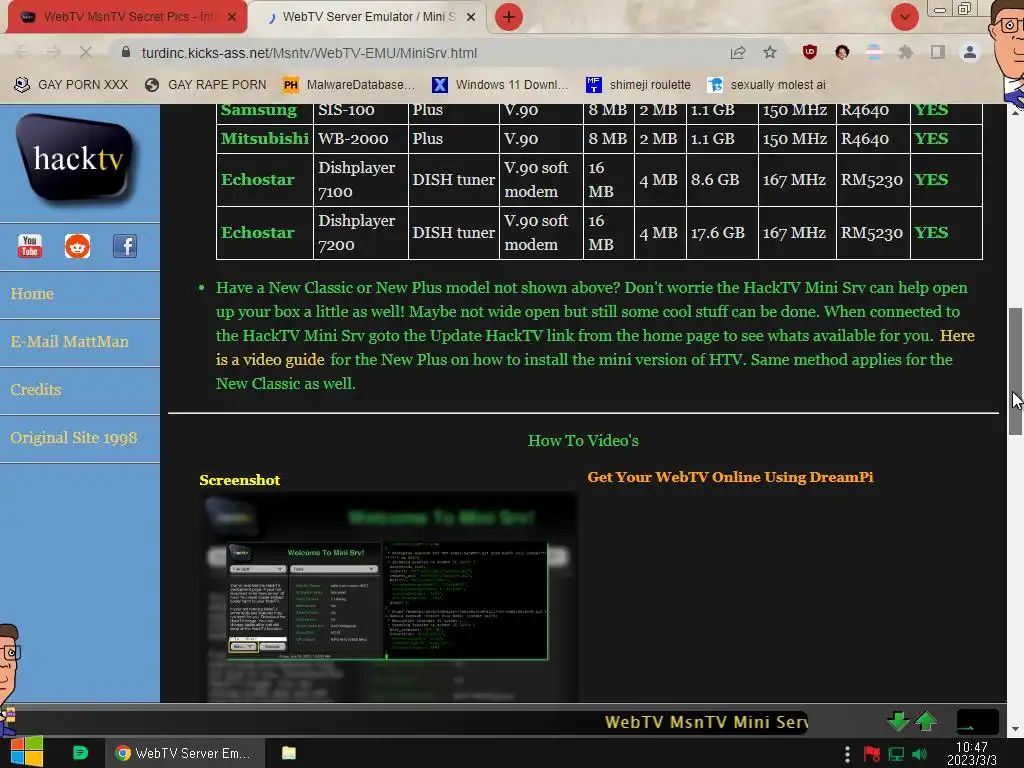Open the Windows 11 Downl... bookmark
The image size is (1024, 768).
(500, 85)
